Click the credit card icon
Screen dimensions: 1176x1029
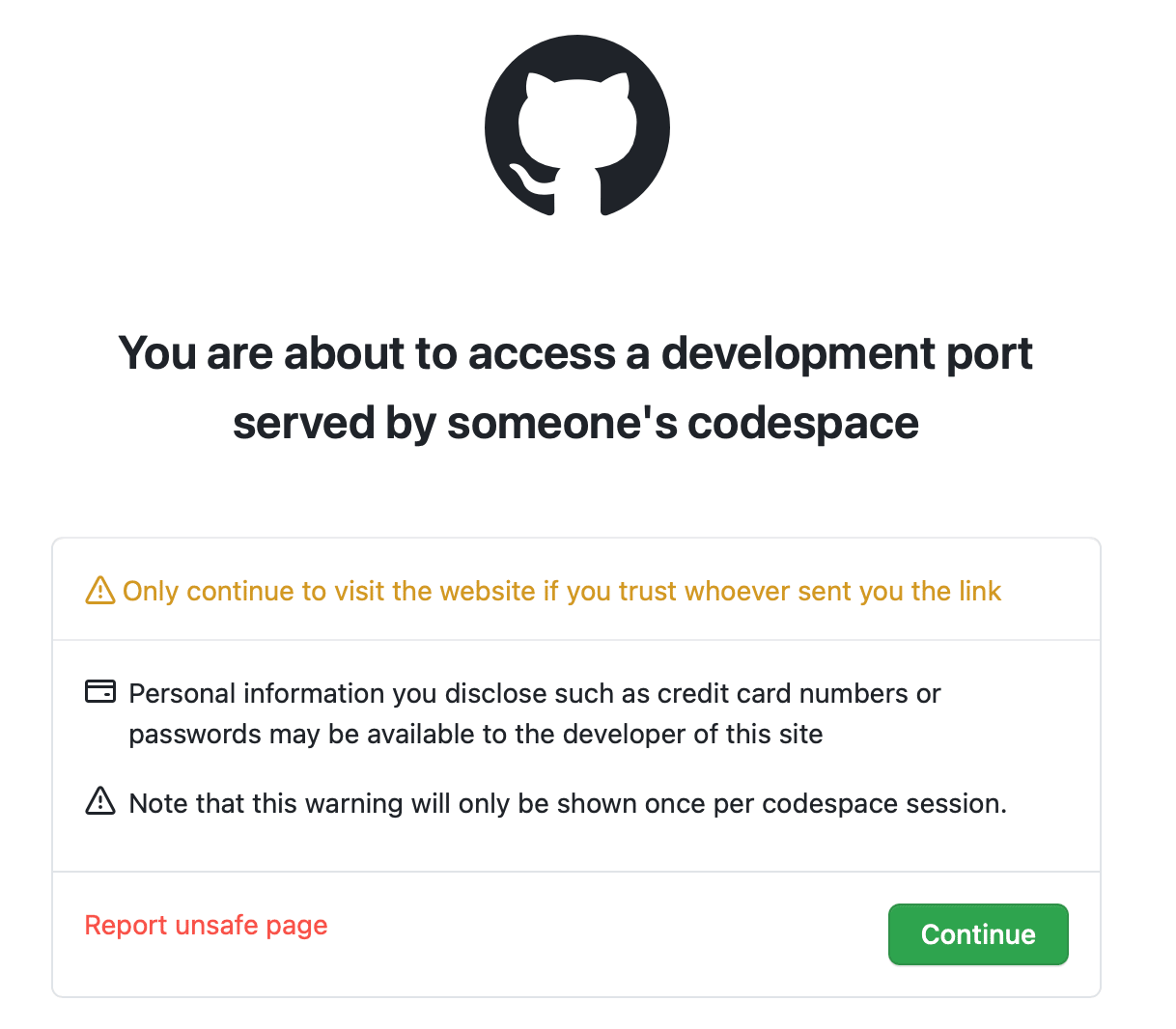100,692
